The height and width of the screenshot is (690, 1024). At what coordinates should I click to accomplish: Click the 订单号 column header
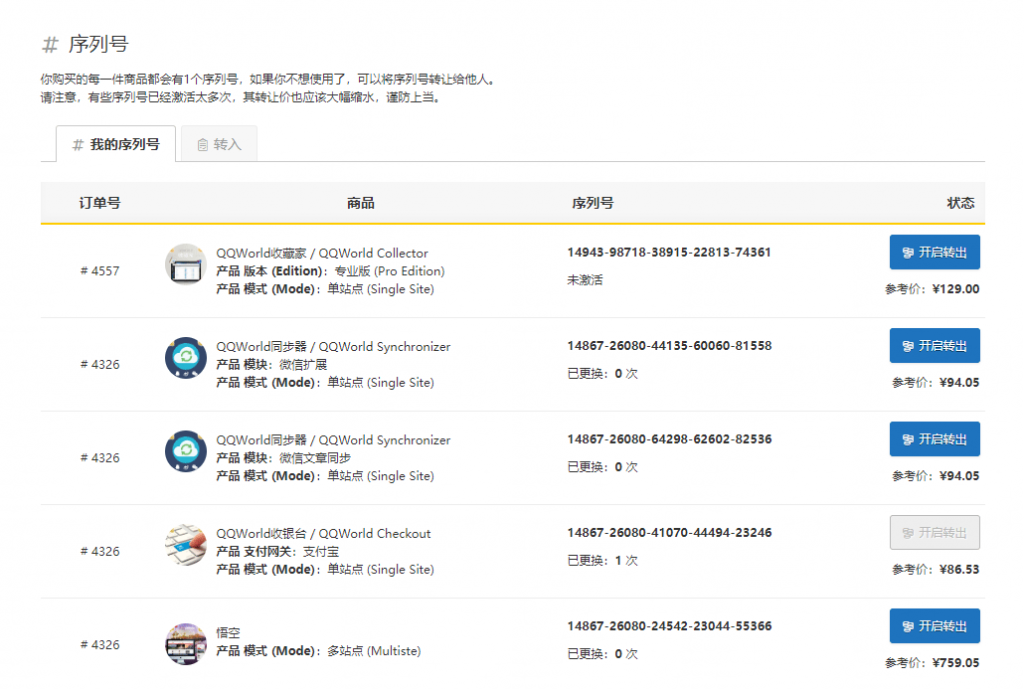point(100,203)
